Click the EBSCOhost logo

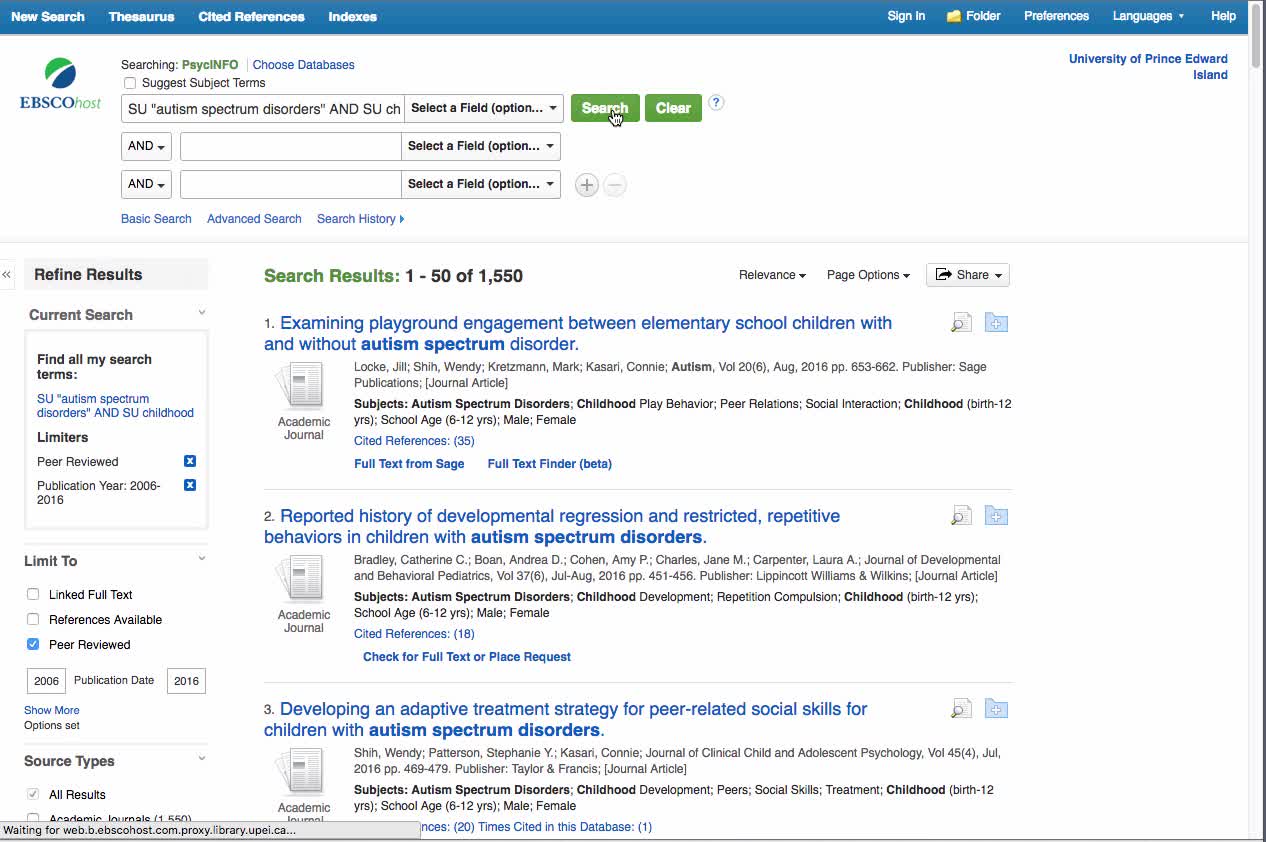[59, 82]
